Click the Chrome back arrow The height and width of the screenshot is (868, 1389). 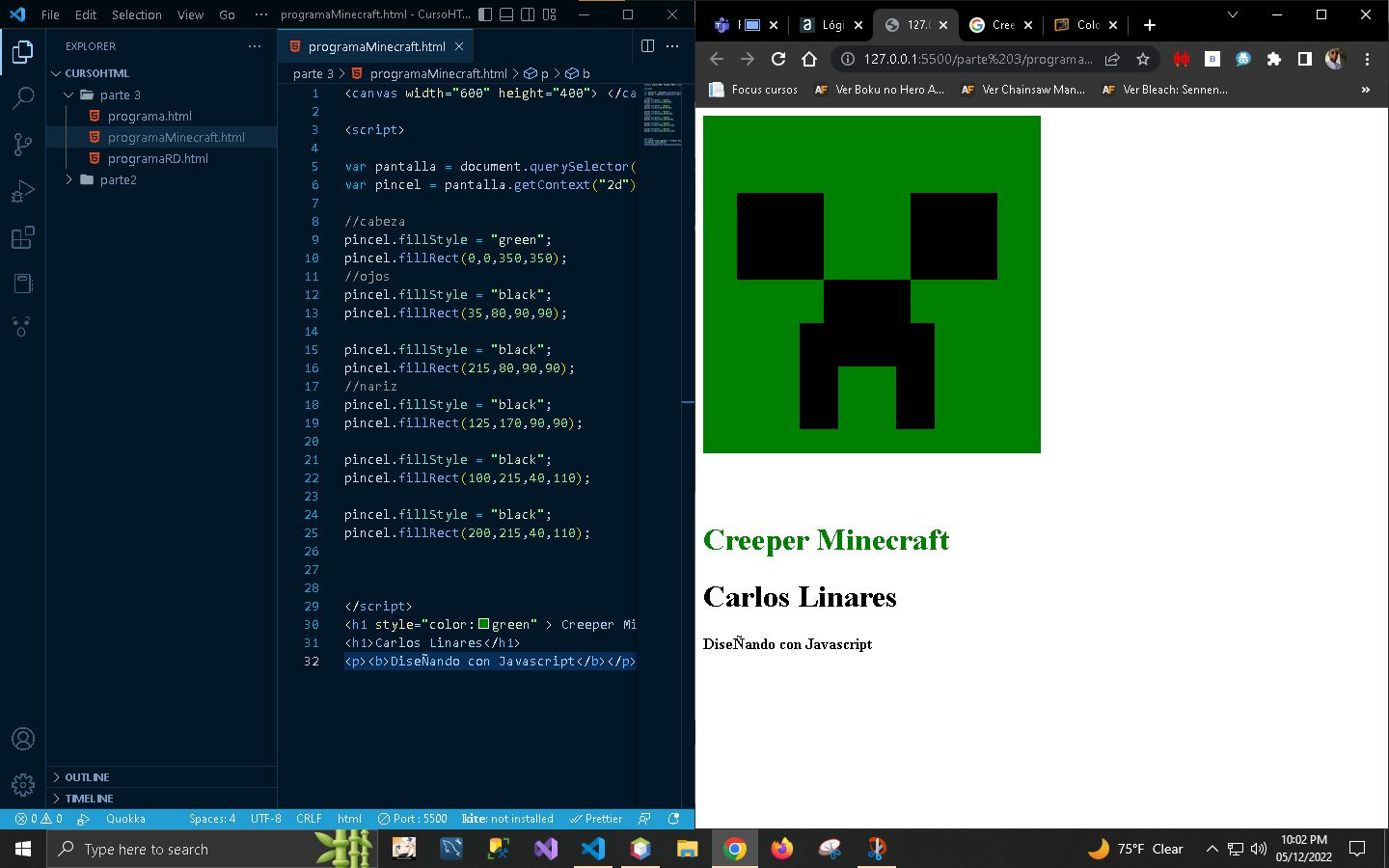[x=717, y=59]
